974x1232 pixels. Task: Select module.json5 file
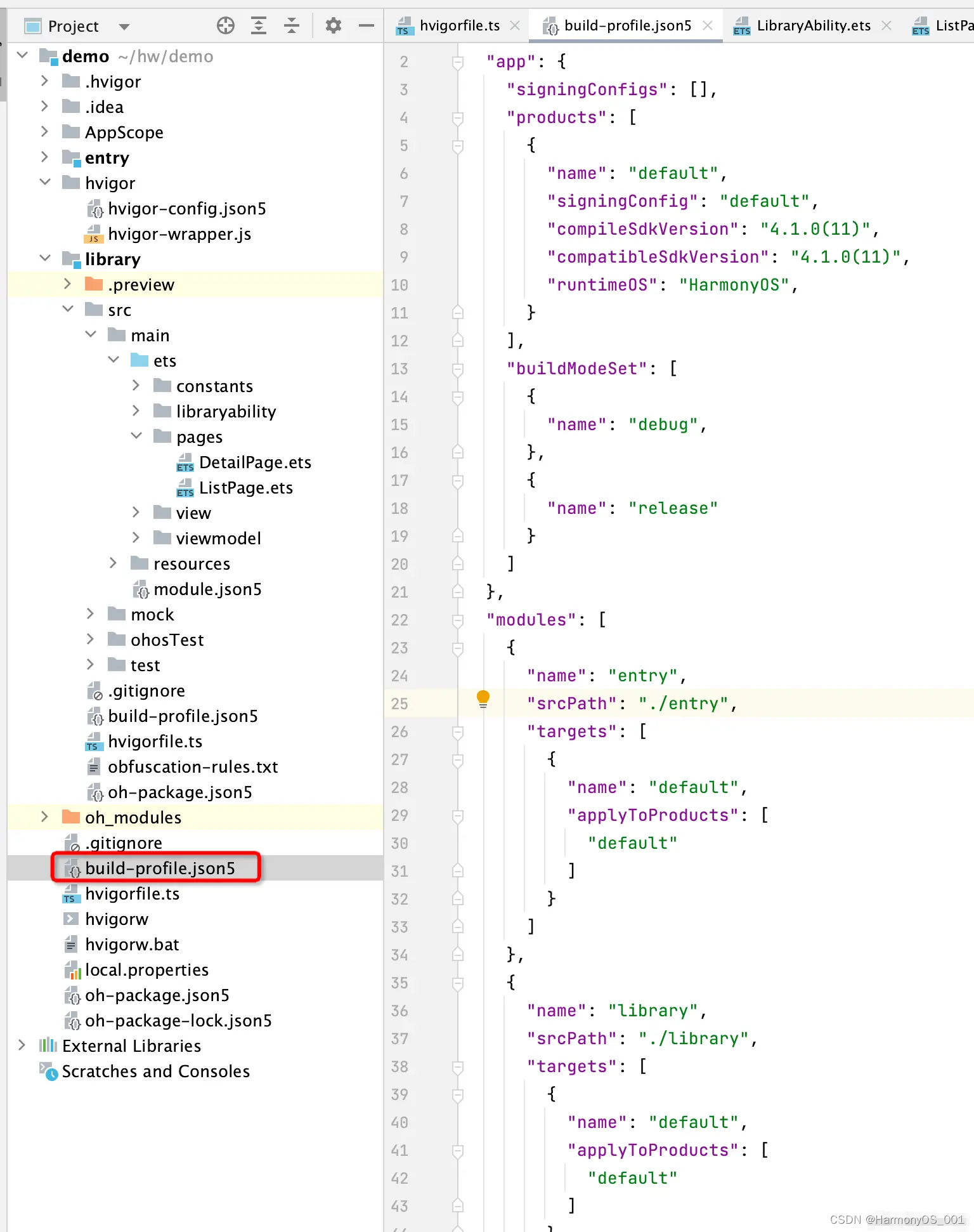207,589
